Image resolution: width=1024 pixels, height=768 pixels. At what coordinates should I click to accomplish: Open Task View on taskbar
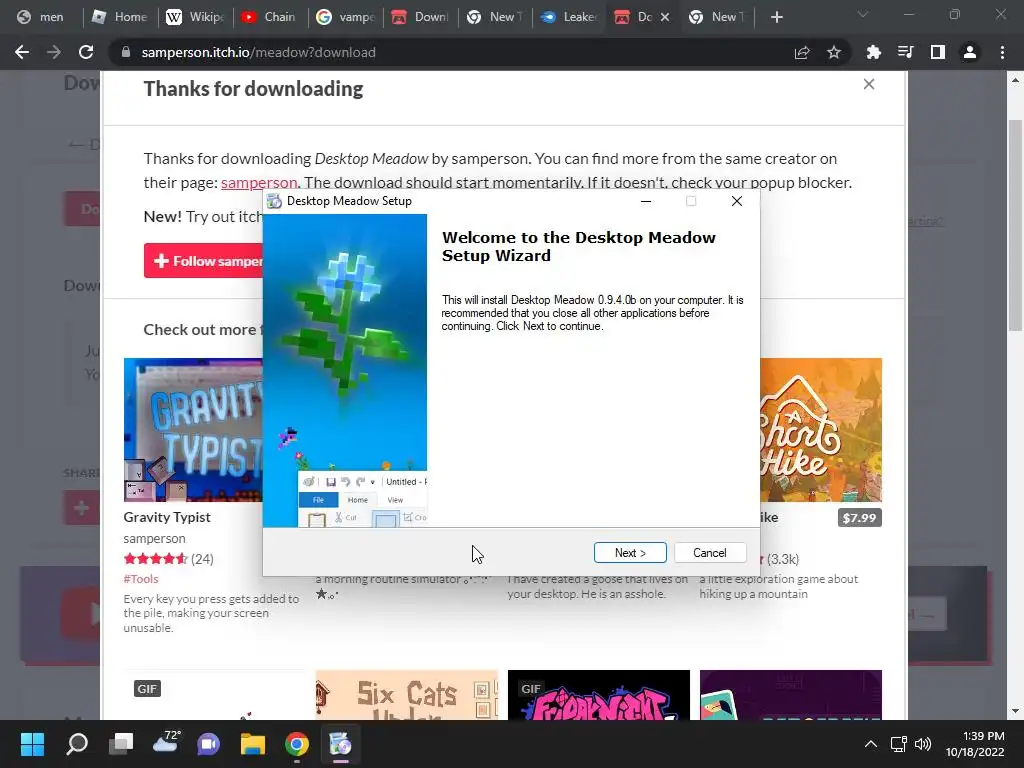click(121, 744)
